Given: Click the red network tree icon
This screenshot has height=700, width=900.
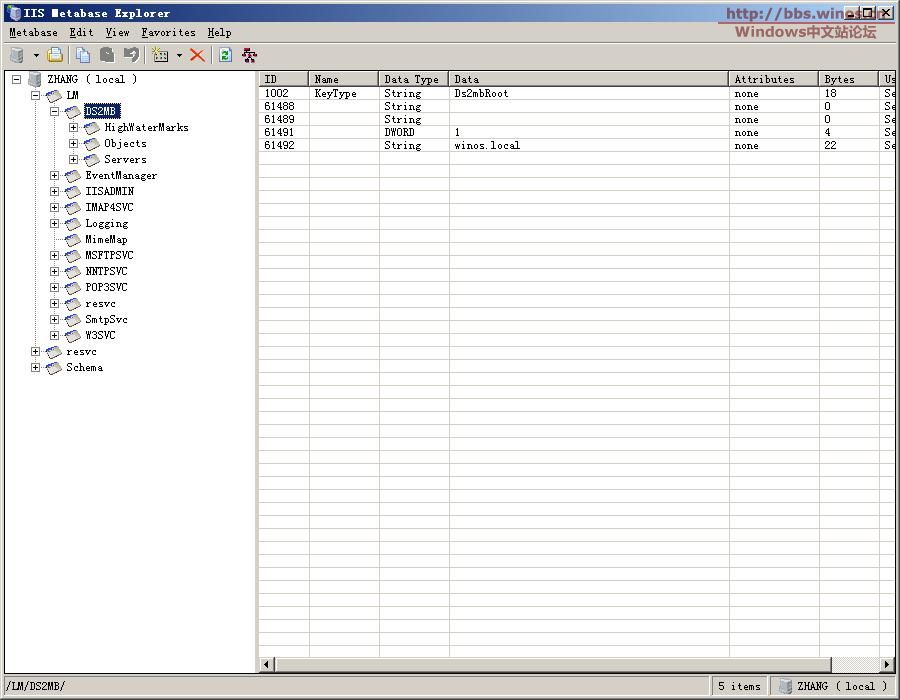Looking at the screenshot, I should click(249, 55).
